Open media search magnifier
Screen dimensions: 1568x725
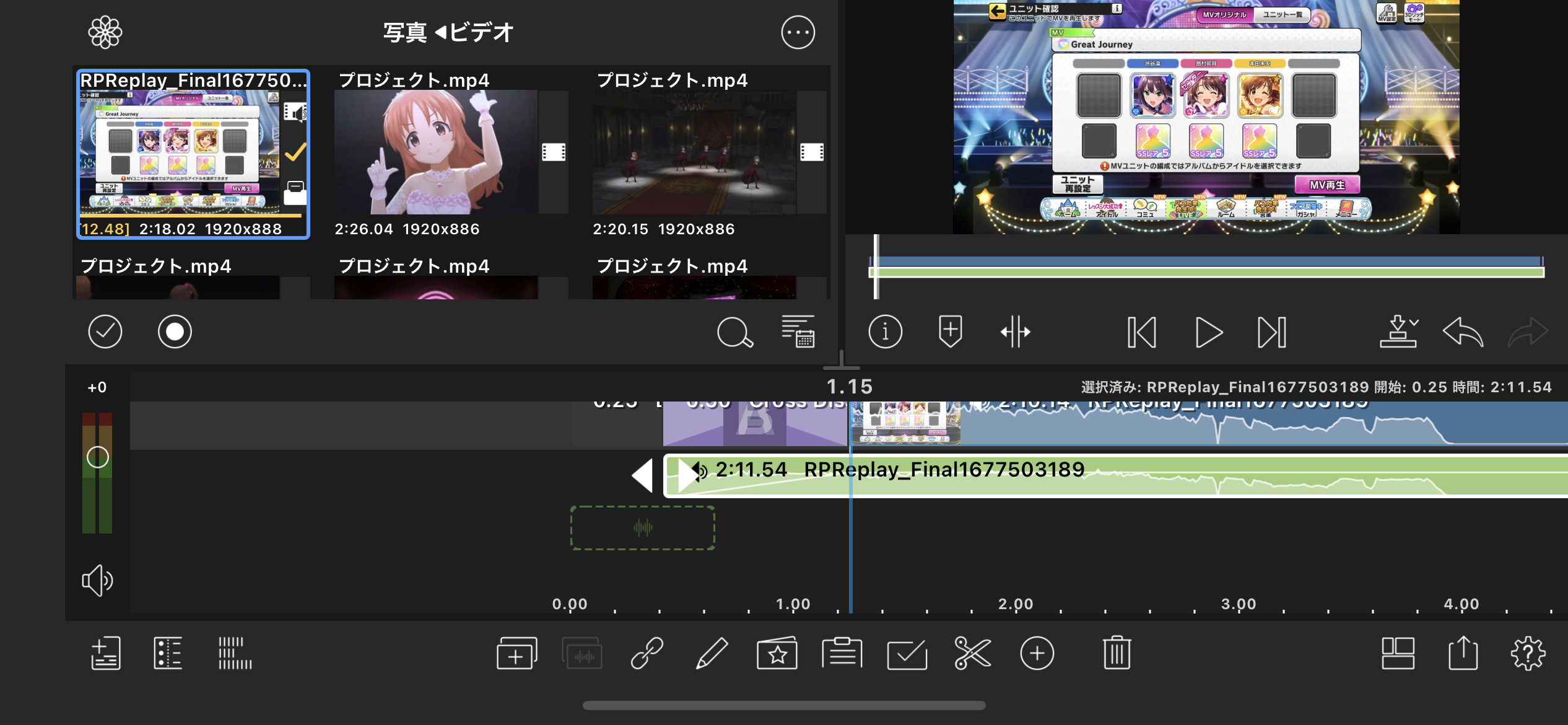pyautogui.click(x=734, y=333)
